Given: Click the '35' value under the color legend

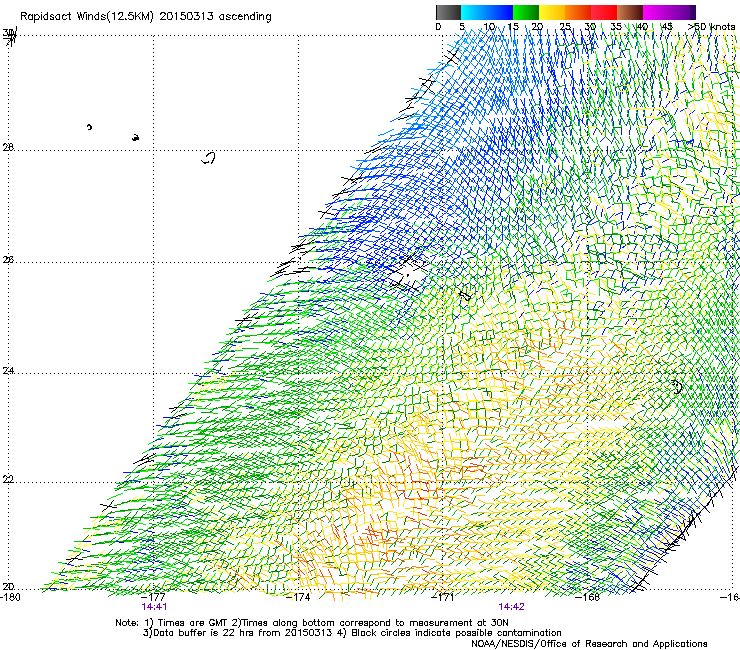Looking at the screenshot, I should 616,27.
